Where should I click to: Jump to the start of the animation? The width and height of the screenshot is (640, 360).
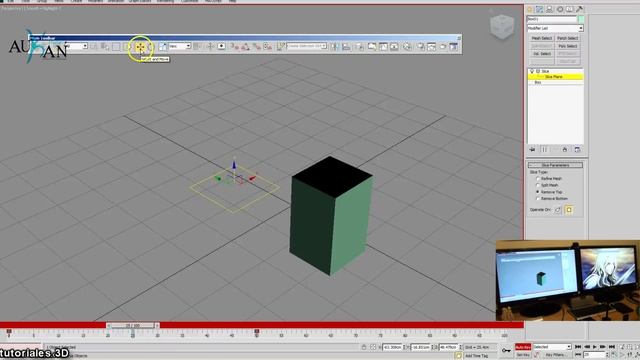click(578, 347)
